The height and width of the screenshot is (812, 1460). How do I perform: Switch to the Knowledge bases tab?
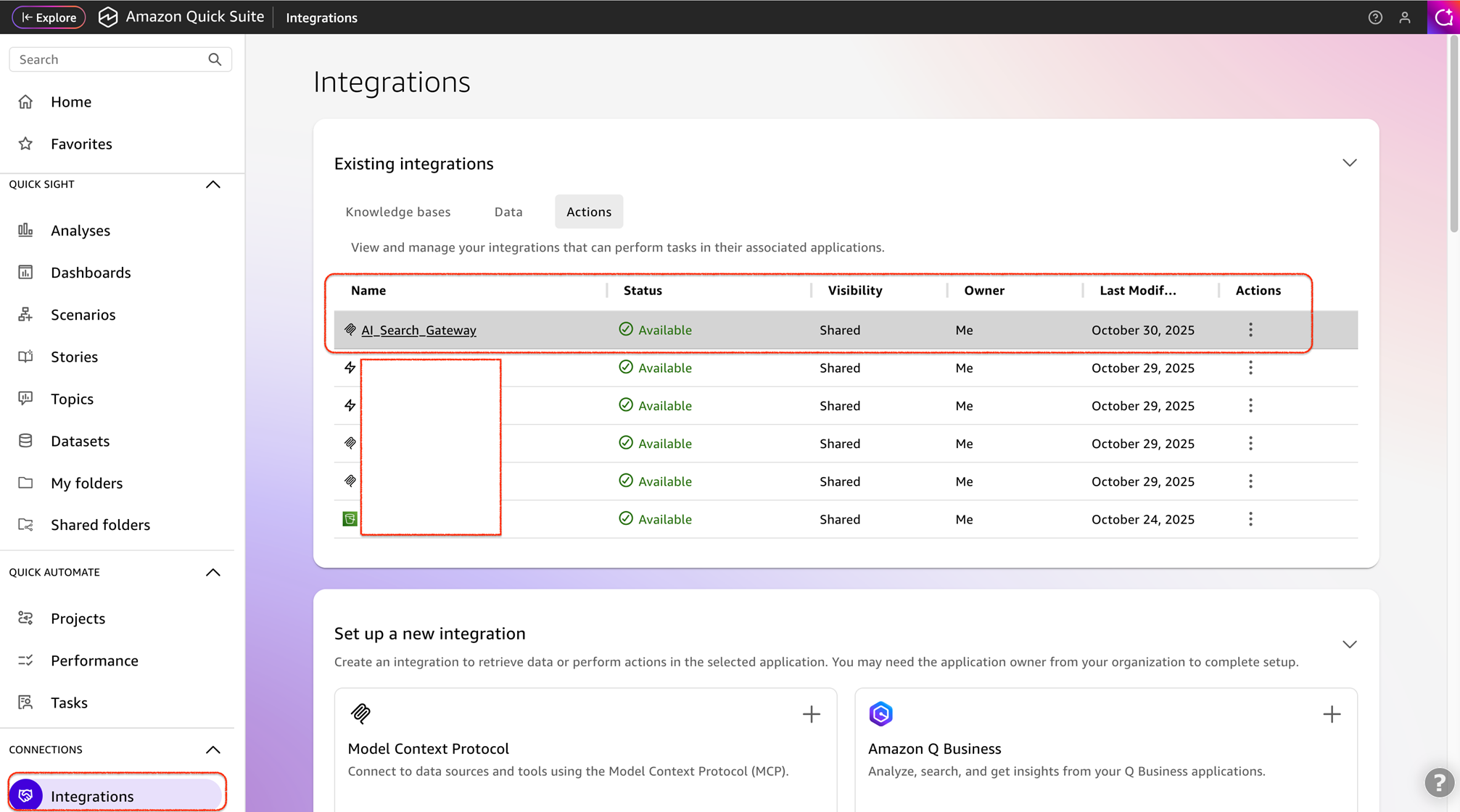pyautogui.click(x=397, y=212)
